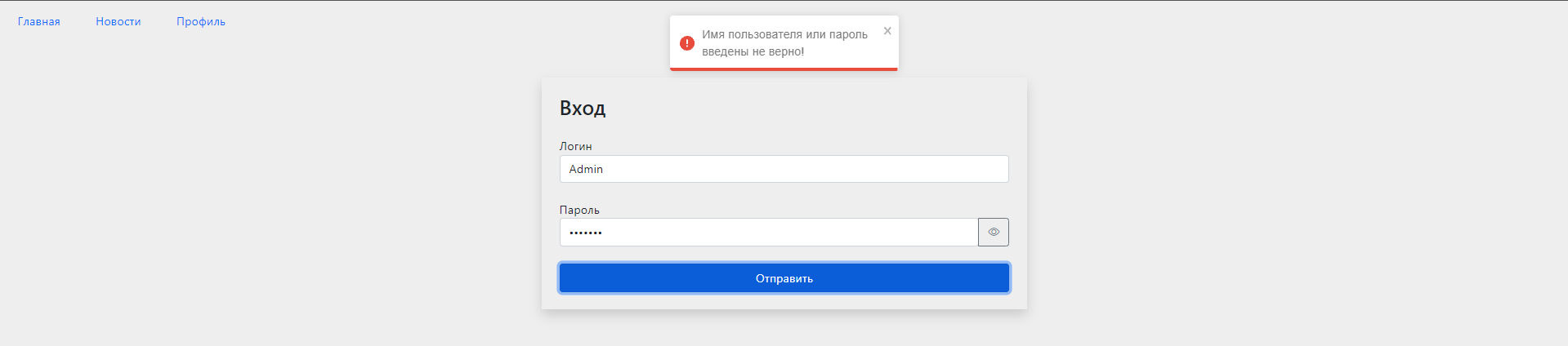Toggle password visibility with the eye icon

(994, 232)
